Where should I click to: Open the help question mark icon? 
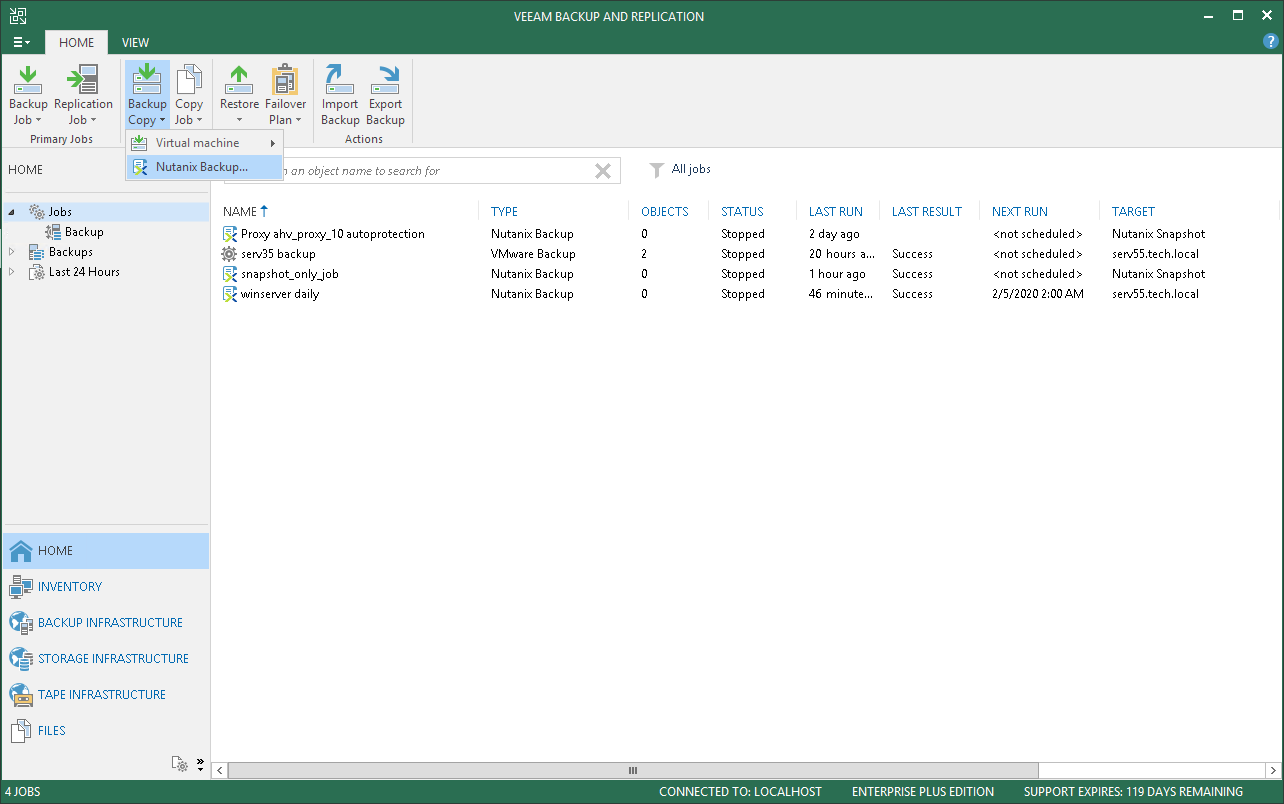[1271, 42]
